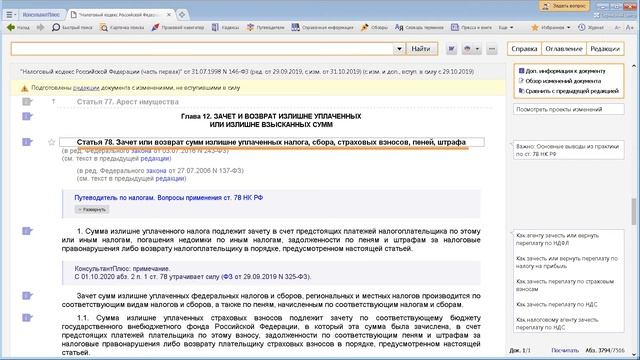
Task: Click the scrollbar up arrow
Action: [634, 66]
